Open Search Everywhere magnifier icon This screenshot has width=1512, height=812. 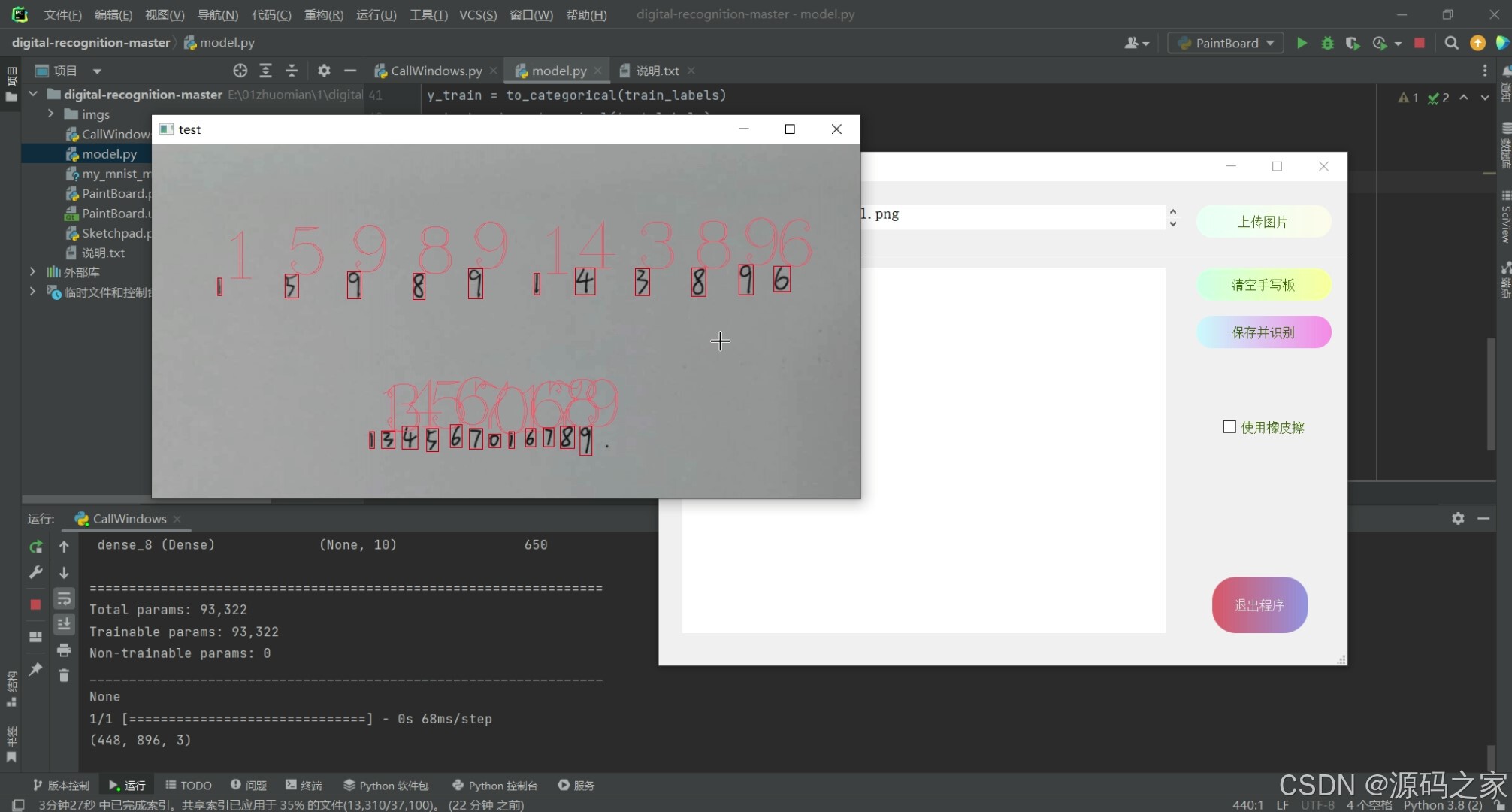(x=1451, y=43)
